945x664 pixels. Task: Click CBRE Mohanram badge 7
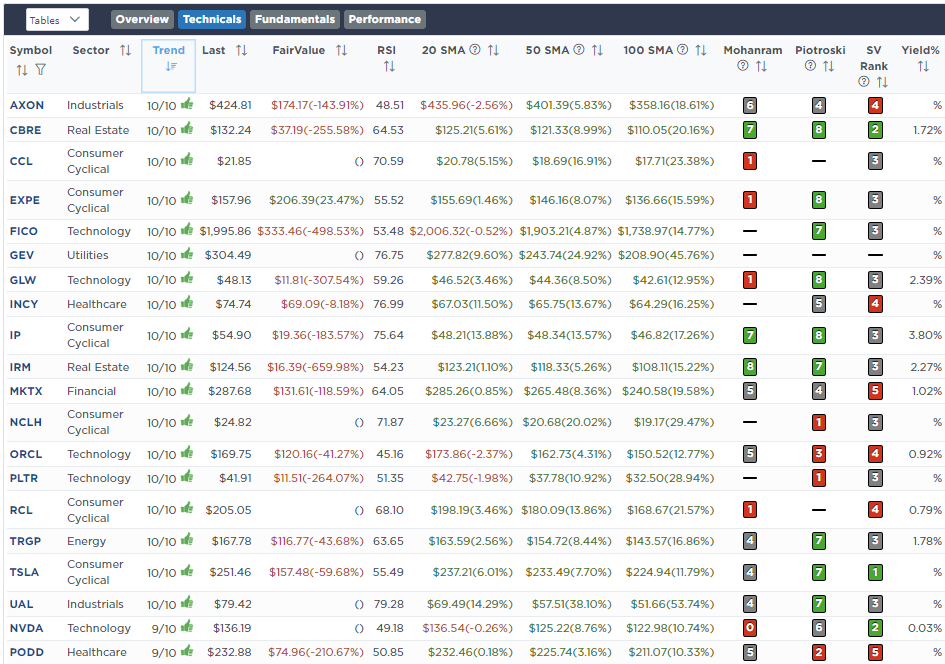point(750,130)
